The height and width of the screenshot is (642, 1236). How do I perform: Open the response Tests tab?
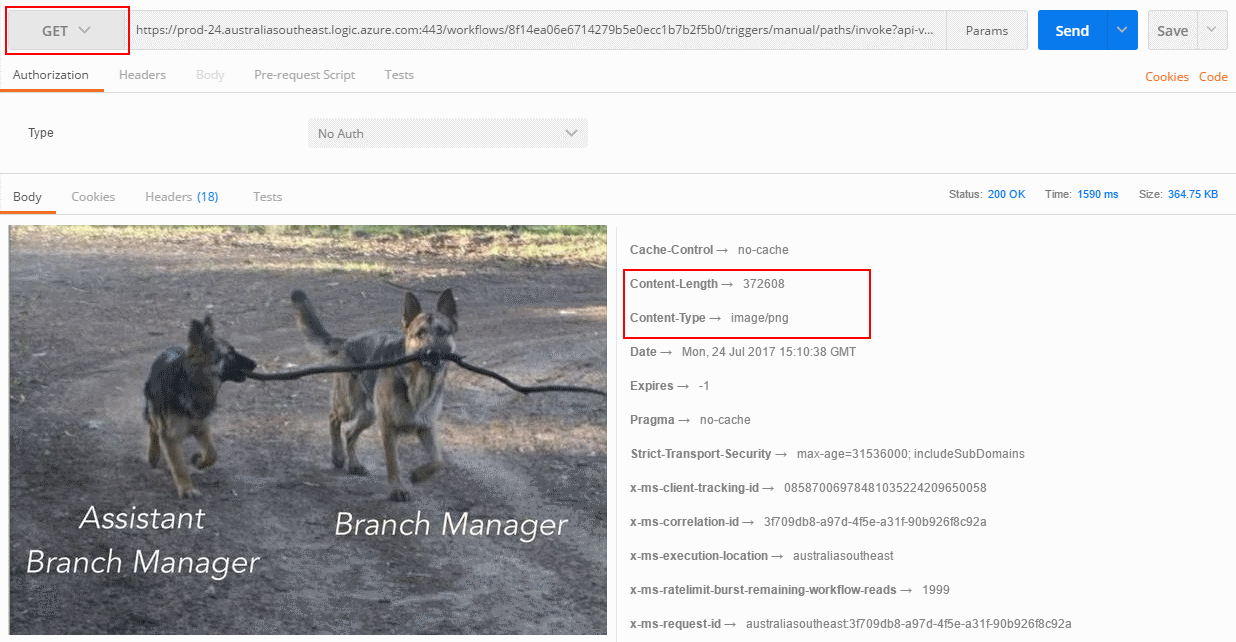coord(267,197)
